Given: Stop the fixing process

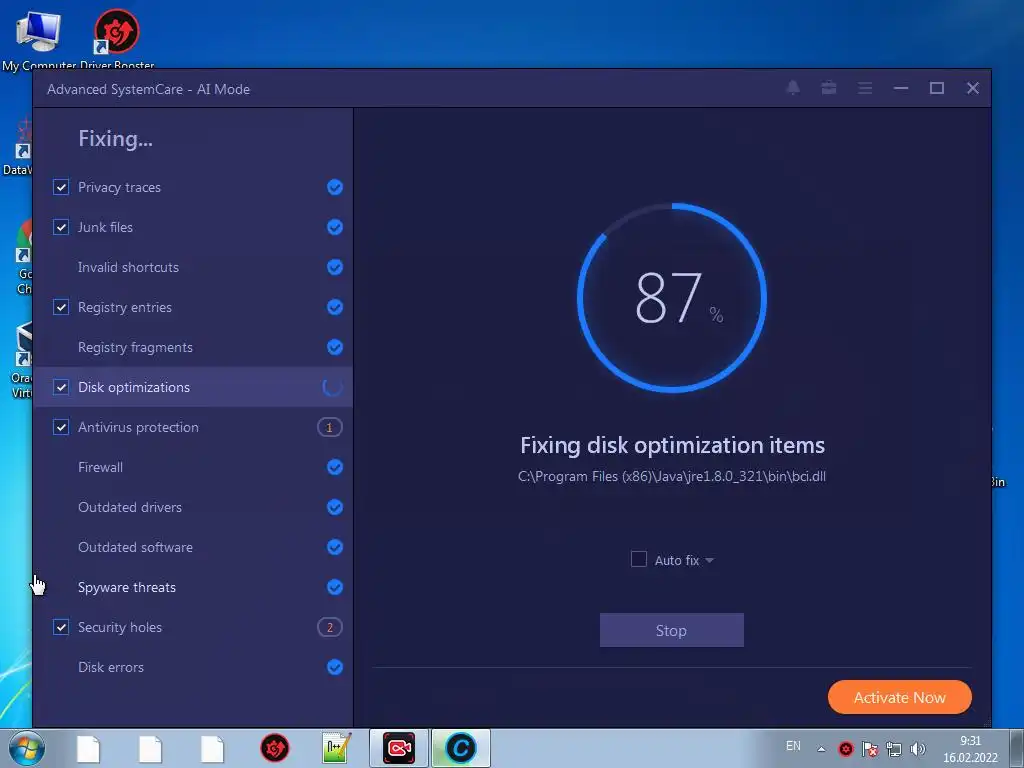Looking at the screenshot, I should coord(671,630).
